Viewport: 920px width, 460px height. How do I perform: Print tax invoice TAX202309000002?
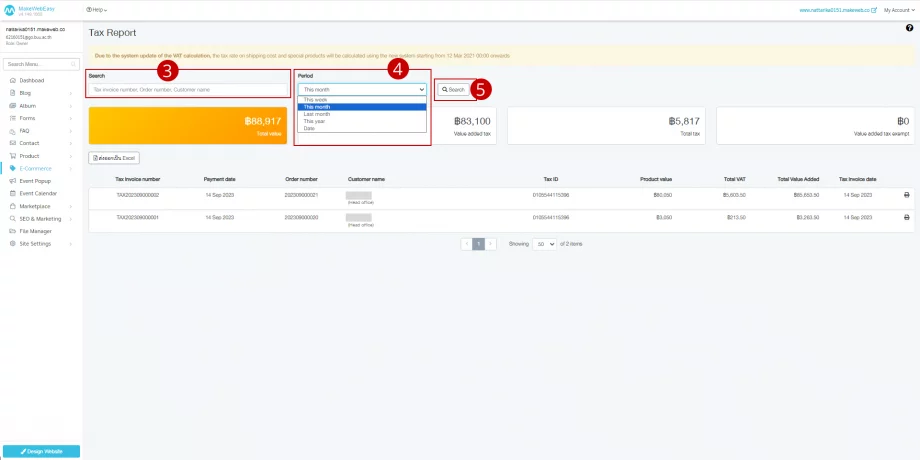point(907,195)
